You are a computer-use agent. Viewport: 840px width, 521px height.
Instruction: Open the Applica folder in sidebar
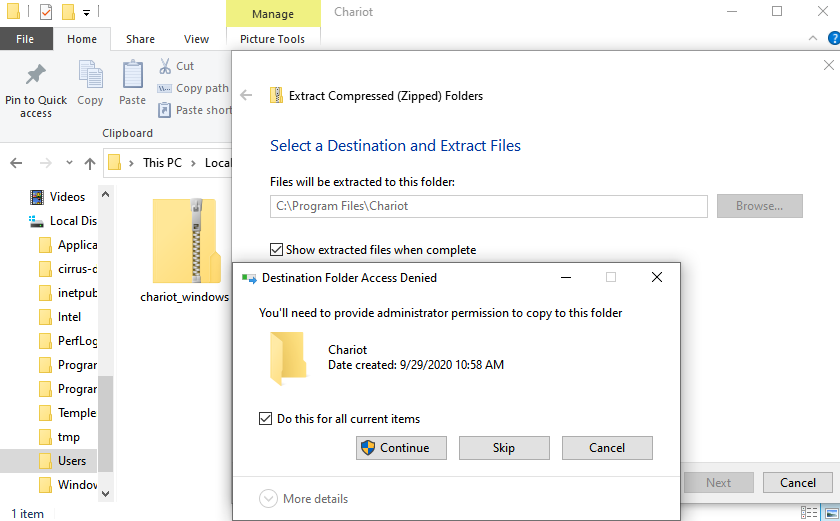point(68,245)
